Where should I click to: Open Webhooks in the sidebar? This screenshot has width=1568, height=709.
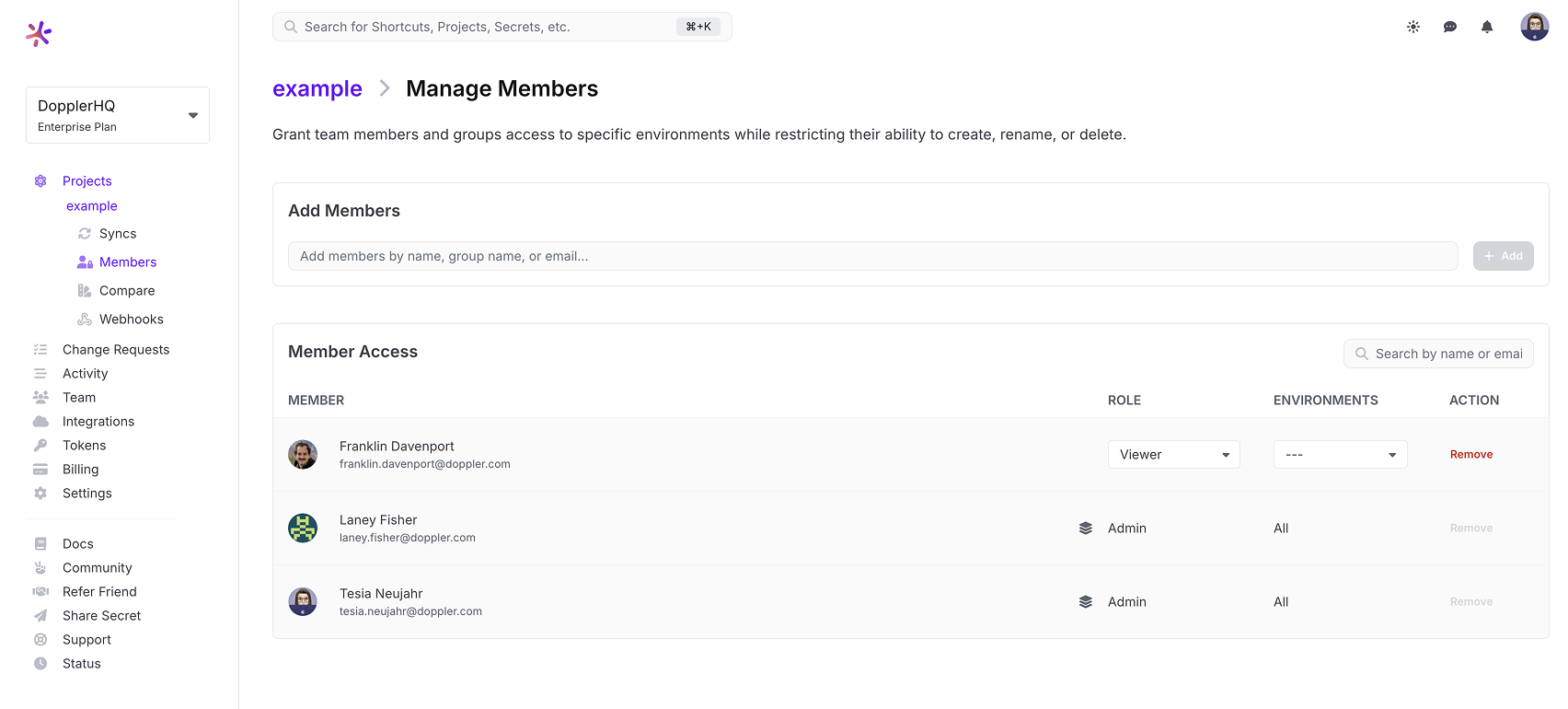coord(132,320)
